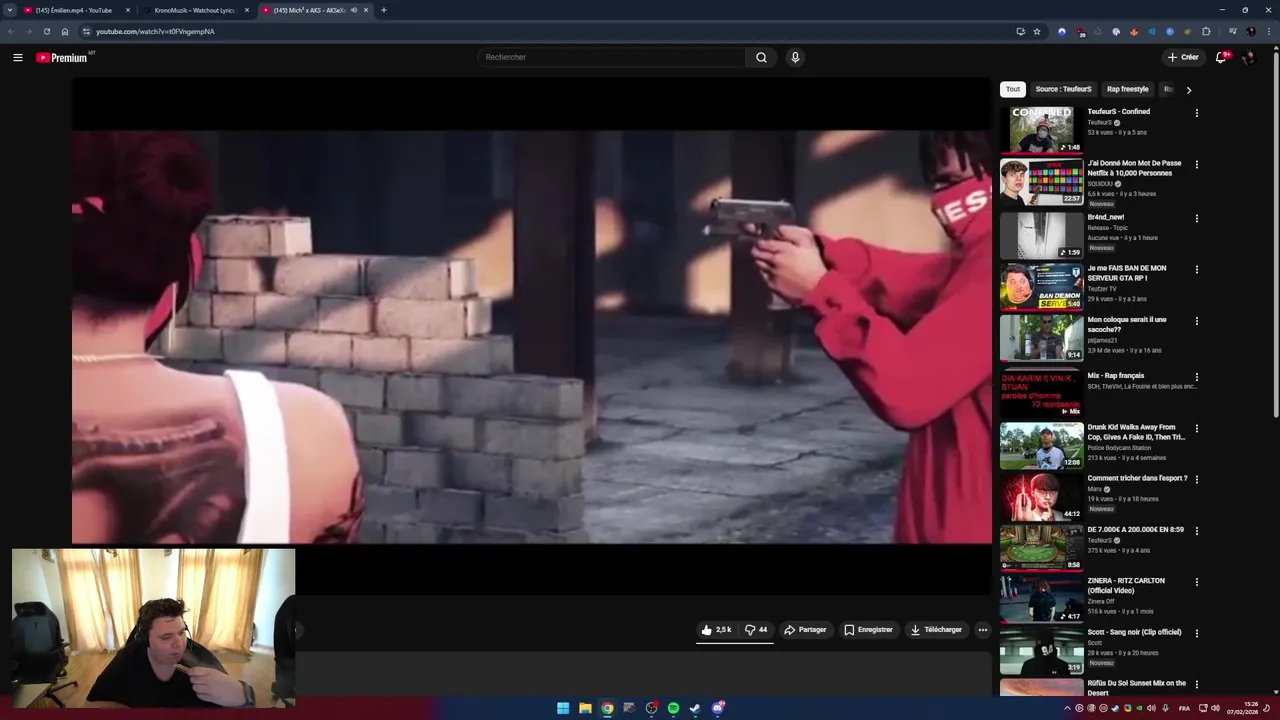Open options for TeufeurS - Confined video
The width and height of the screenshot is (1280, 720).
pyautogui.click(x=1196, y=113)
